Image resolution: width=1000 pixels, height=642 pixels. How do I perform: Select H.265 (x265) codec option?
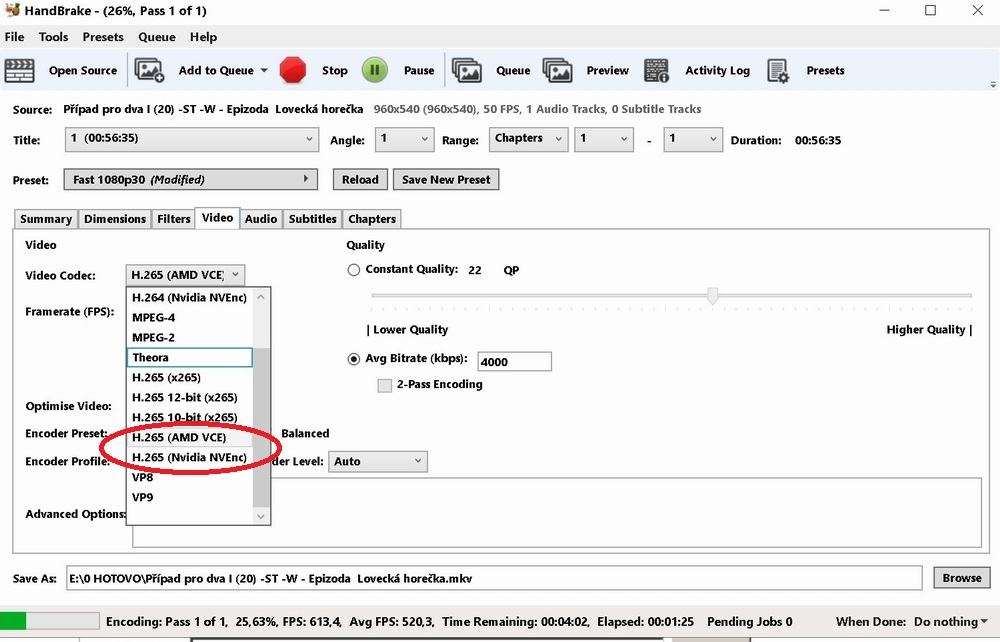(x=189, y=377)
